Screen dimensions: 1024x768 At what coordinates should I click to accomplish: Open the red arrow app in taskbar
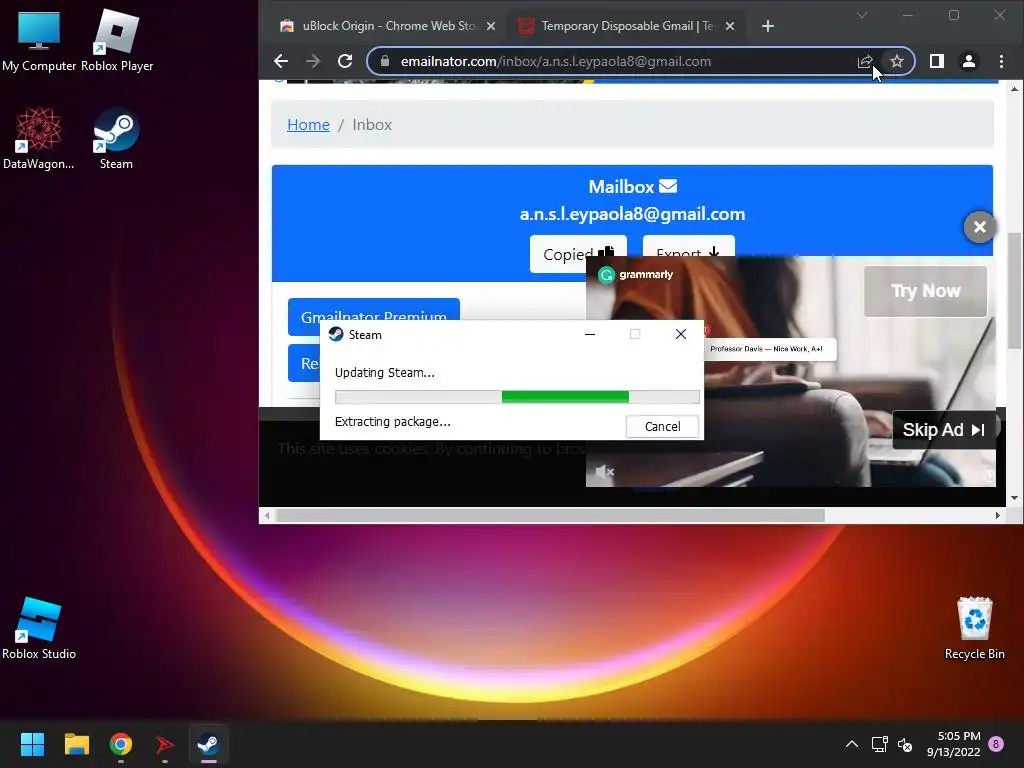165,744
